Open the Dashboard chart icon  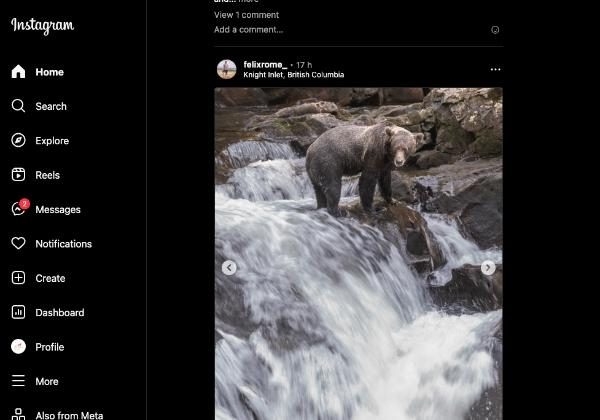coord(18,312)
